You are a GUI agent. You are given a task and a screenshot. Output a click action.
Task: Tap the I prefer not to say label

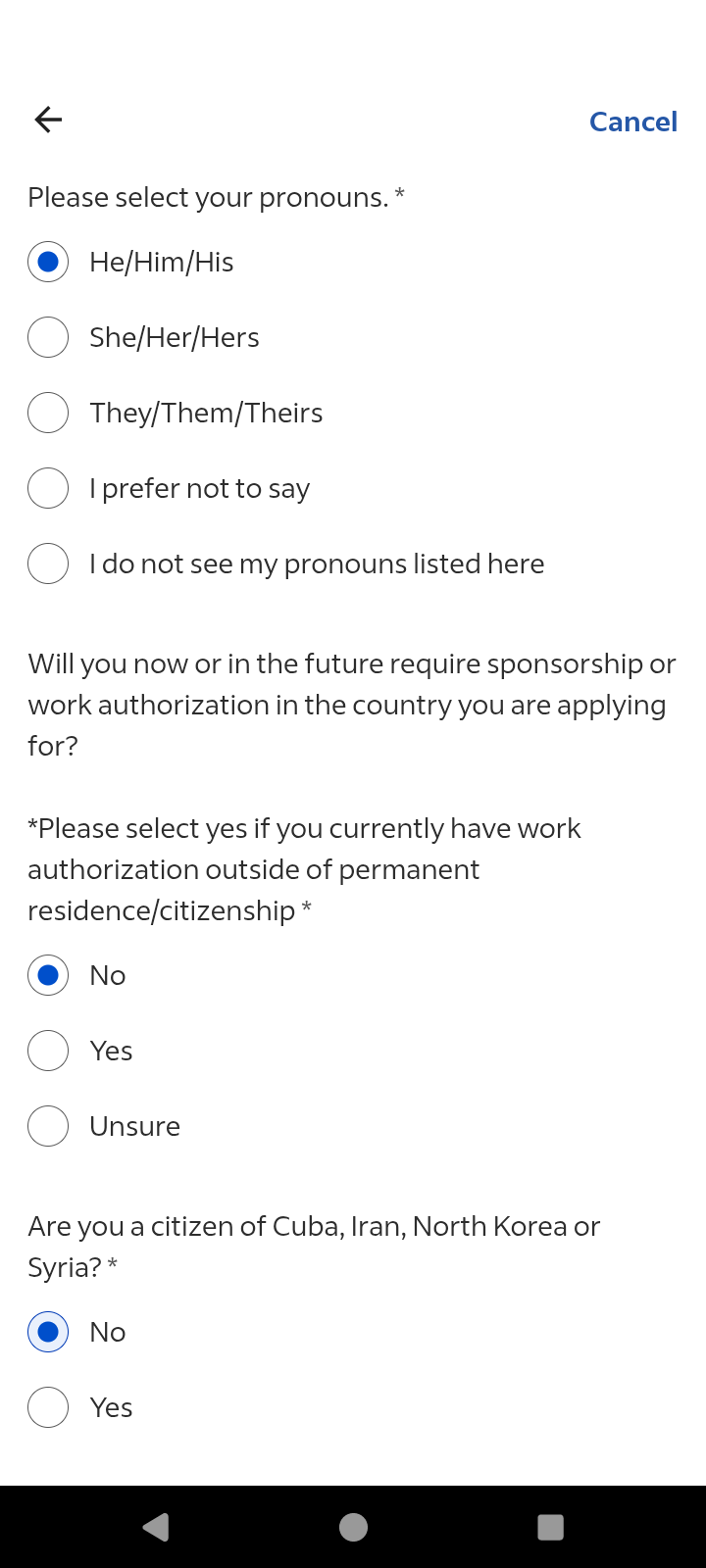(200, 488)
